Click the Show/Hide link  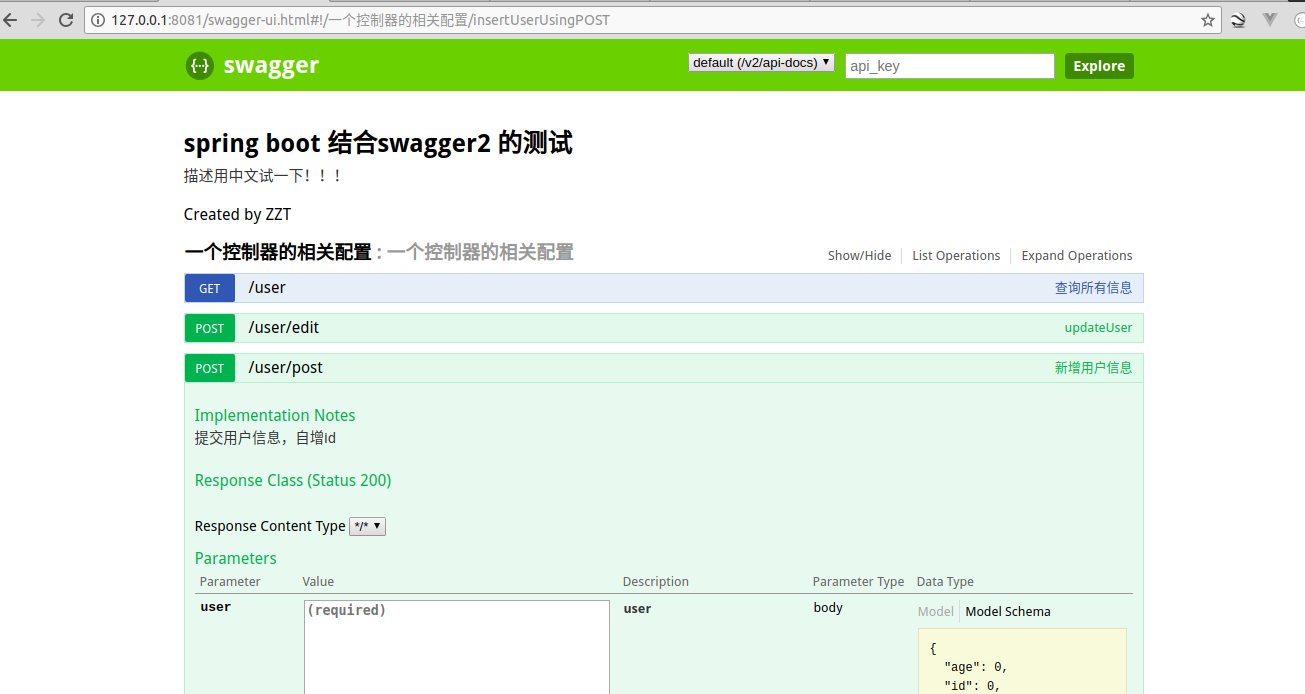click(x=859, y=256)
